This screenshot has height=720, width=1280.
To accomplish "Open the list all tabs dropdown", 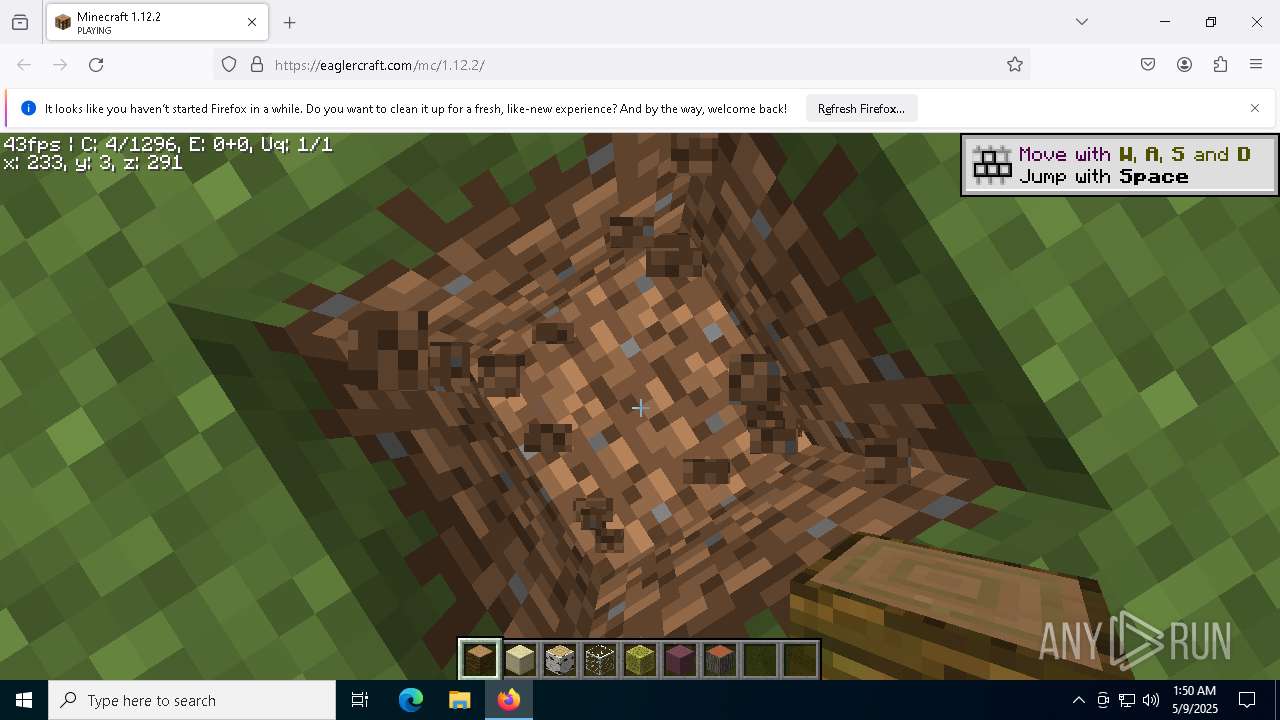I will [1082, 22].
